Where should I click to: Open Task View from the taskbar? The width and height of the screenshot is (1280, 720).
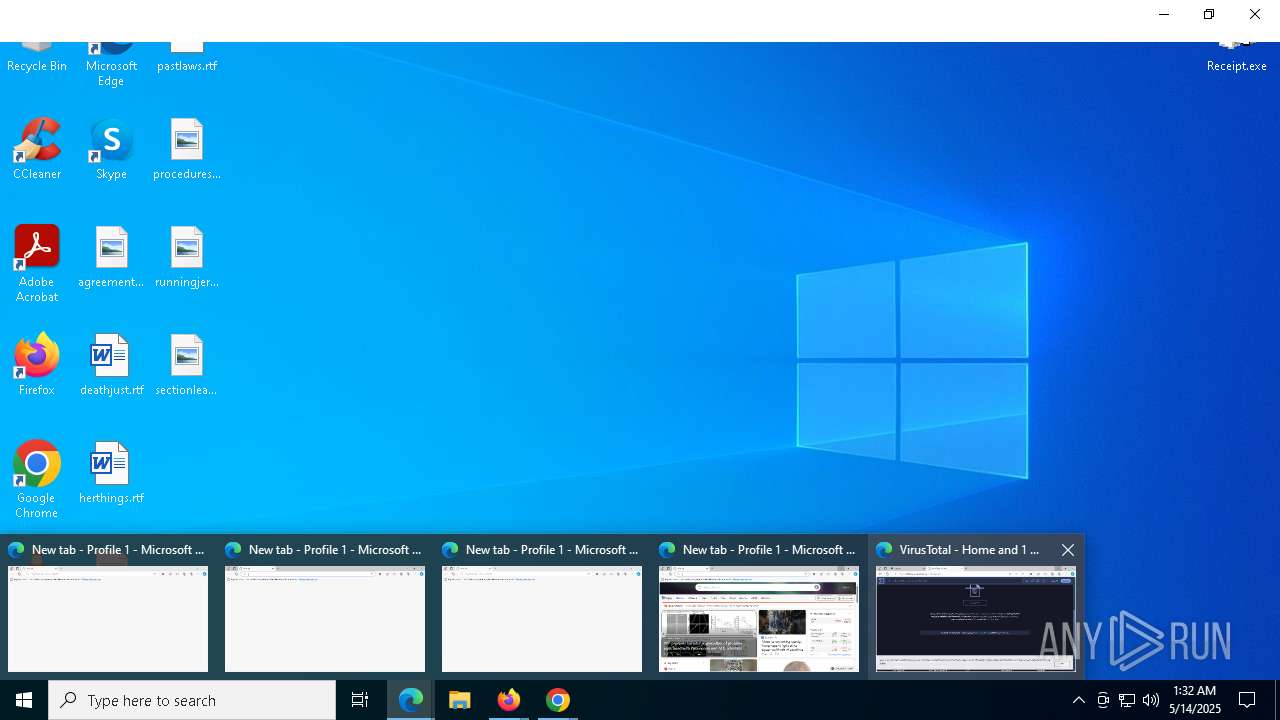click(x=360, y=700)
